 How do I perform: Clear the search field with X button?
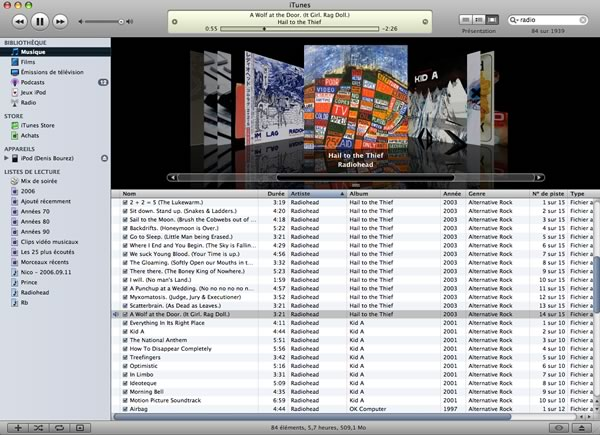coord(582,20)
